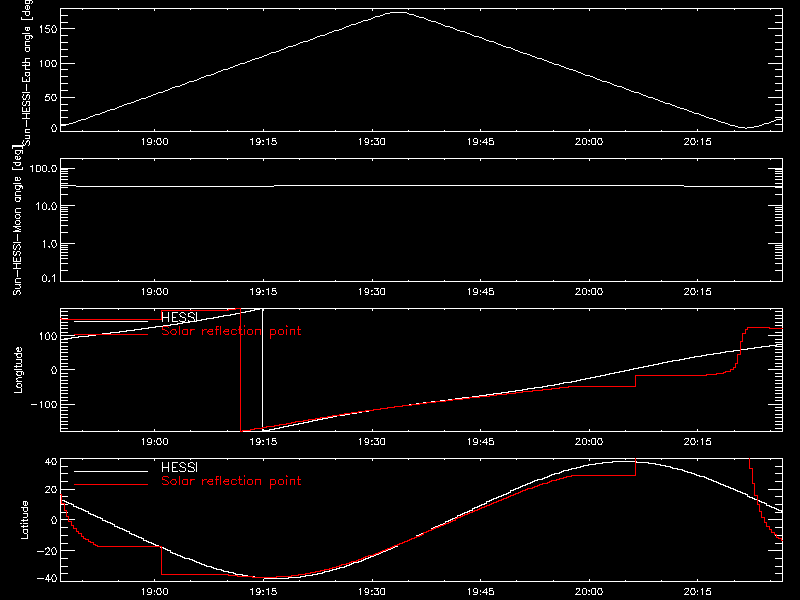Click the 19:45 label under Longitude plot

pos(481,441)
